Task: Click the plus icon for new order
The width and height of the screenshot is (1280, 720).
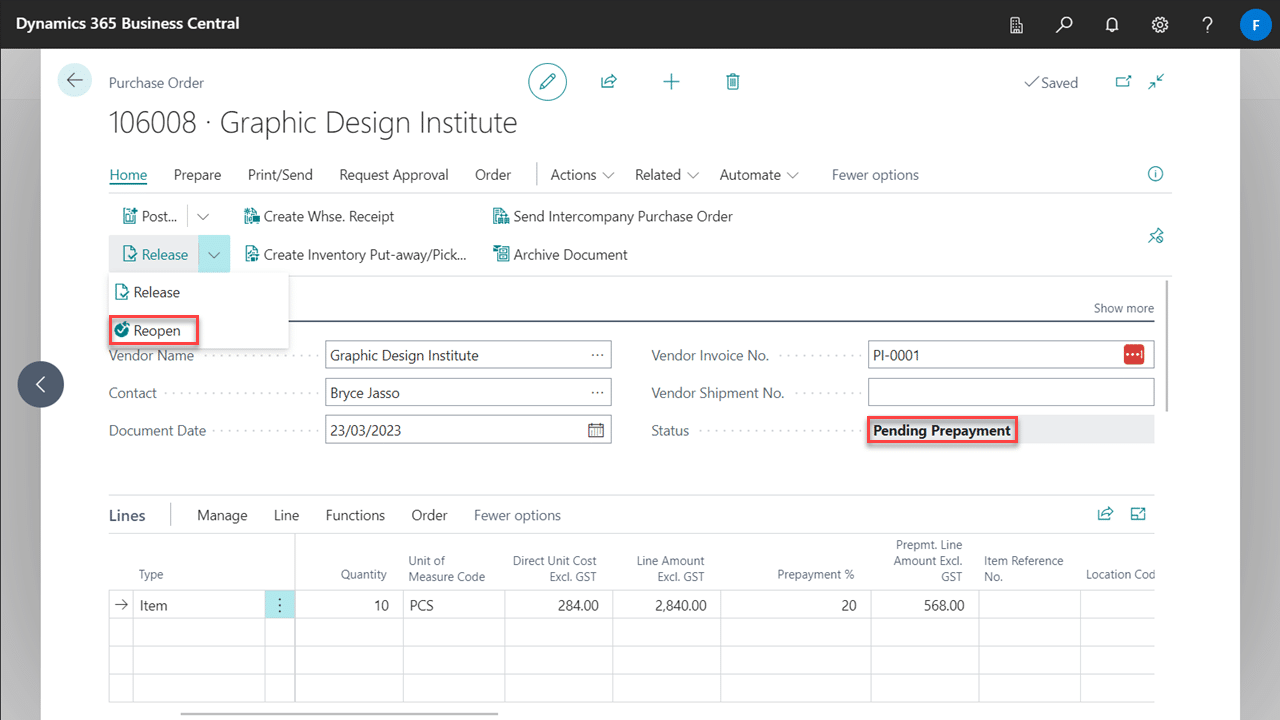Action: pos(671,82)
